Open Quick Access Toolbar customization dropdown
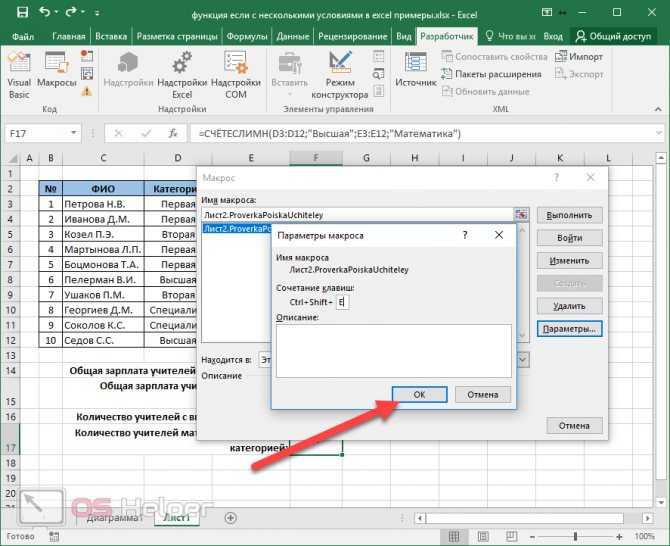 [97, 13]
